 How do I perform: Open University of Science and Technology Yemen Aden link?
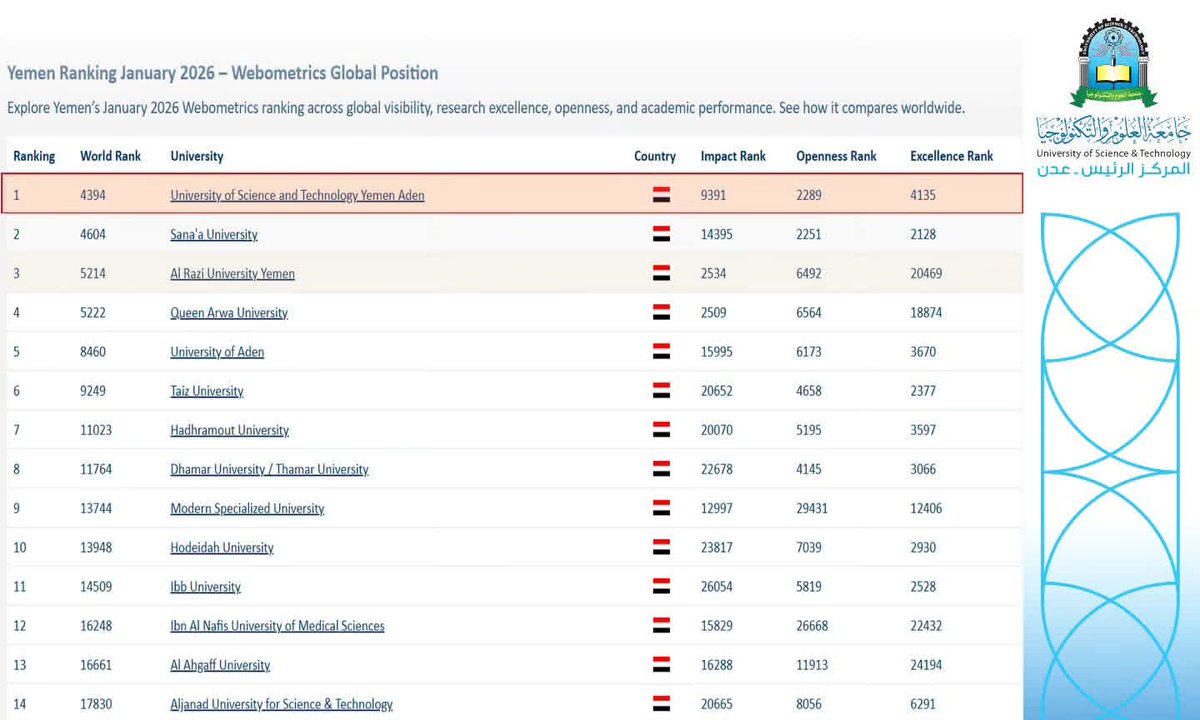[x=297, y=196]
